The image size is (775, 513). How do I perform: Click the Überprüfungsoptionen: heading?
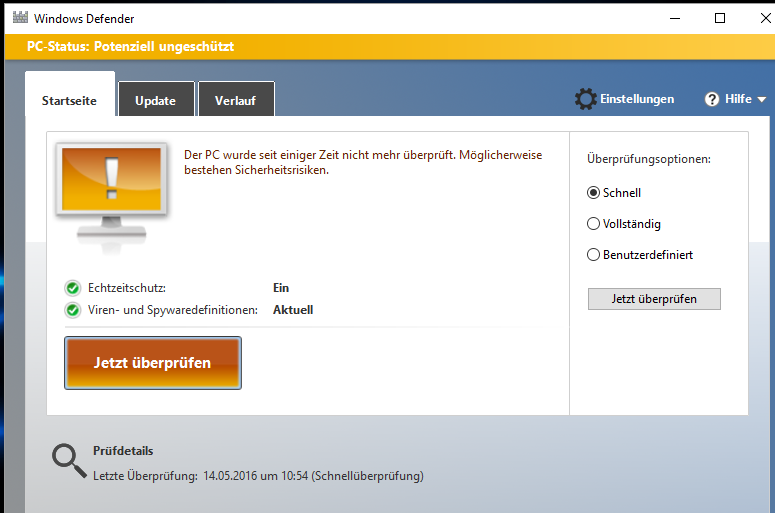(x=649, y=159)
